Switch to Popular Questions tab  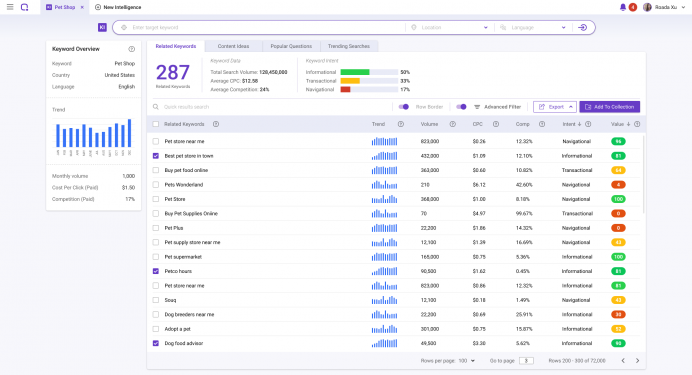pyautogui.click(x=291, y=46)
